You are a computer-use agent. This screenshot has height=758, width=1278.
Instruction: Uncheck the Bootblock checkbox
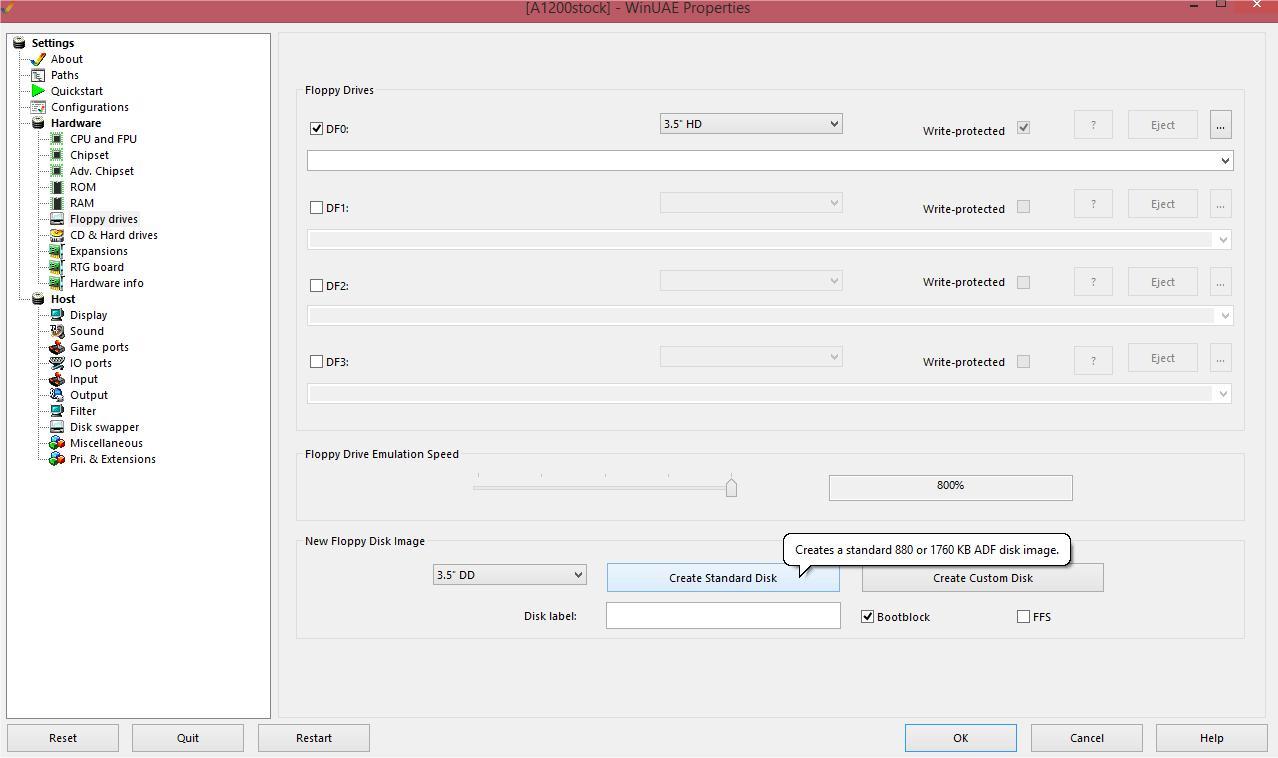868,616
